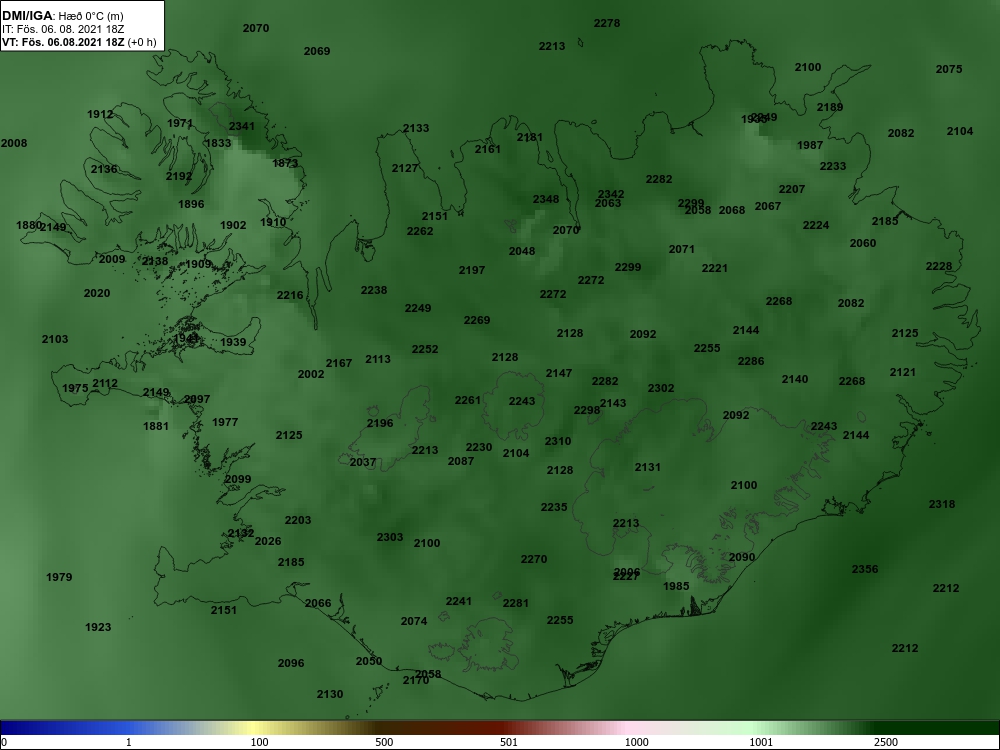Click the map value 2286
1000x750 pixels.
point(751,361)
